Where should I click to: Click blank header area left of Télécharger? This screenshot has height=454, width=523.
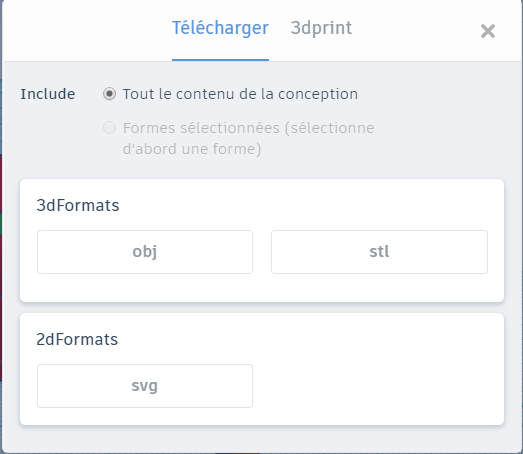87,30
